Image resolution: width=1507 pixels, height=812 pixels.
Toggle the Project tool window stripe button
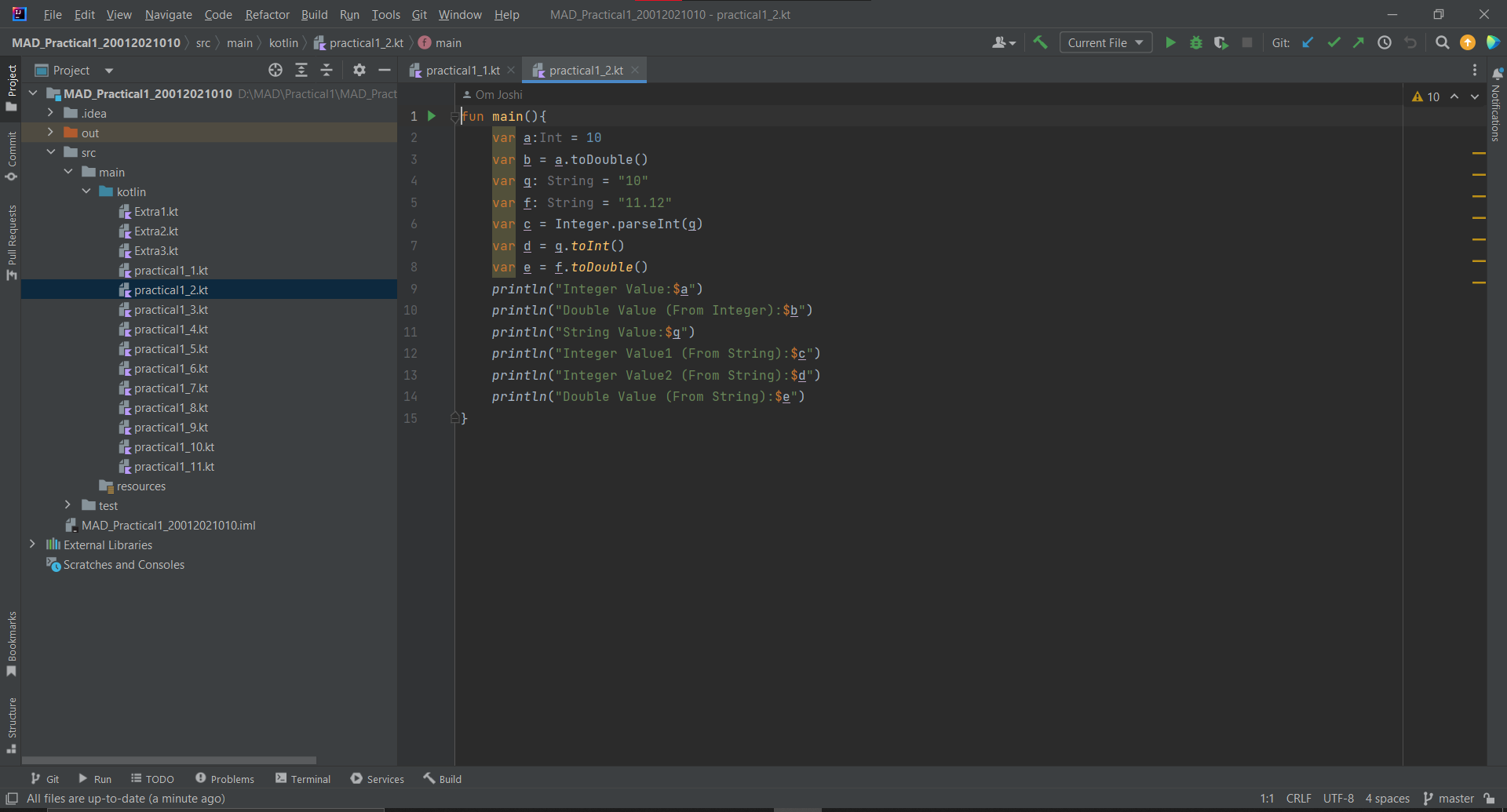11,87
